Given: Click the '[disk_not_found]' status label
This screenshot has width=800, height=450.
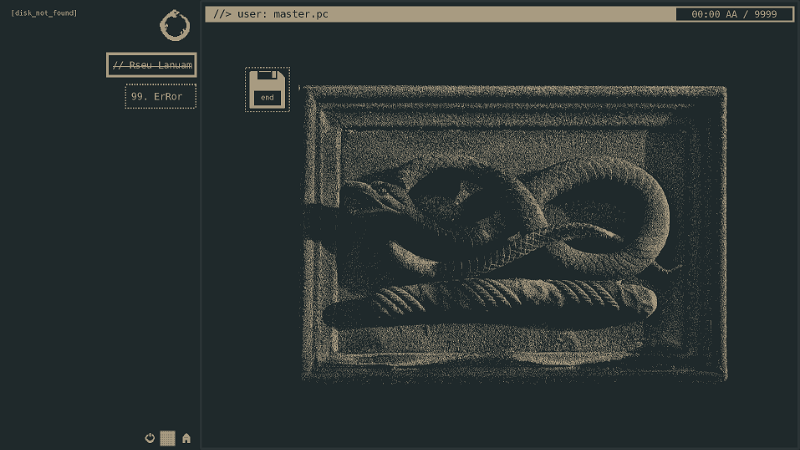Looking at the screenshot, I should pos(44,13).
